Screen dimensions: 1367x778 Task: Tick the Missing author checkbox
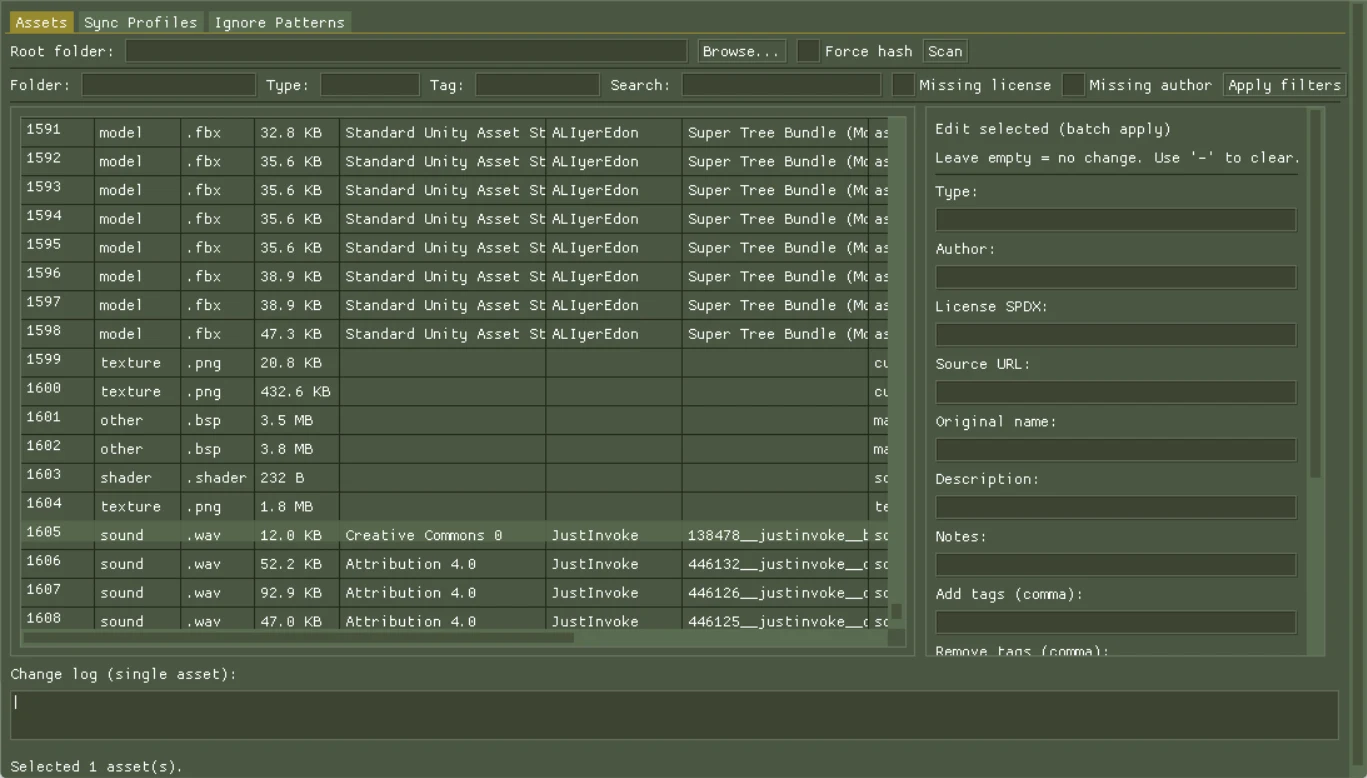click(x=1073, y=85)
